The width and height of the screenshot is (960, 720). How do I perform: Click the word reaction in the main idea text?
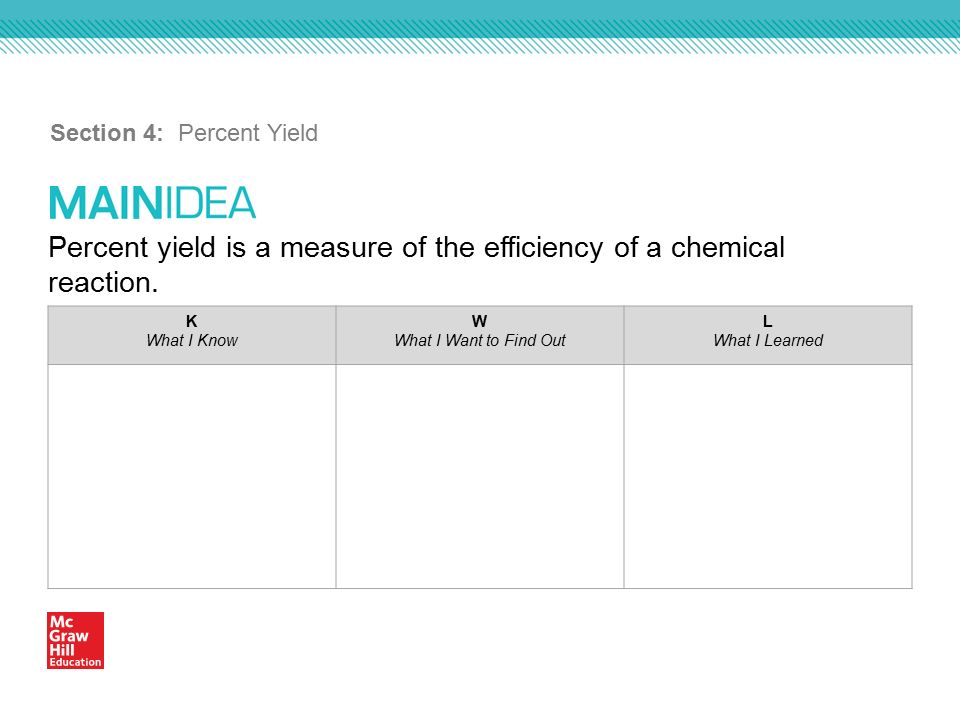[x=103, y=283]
